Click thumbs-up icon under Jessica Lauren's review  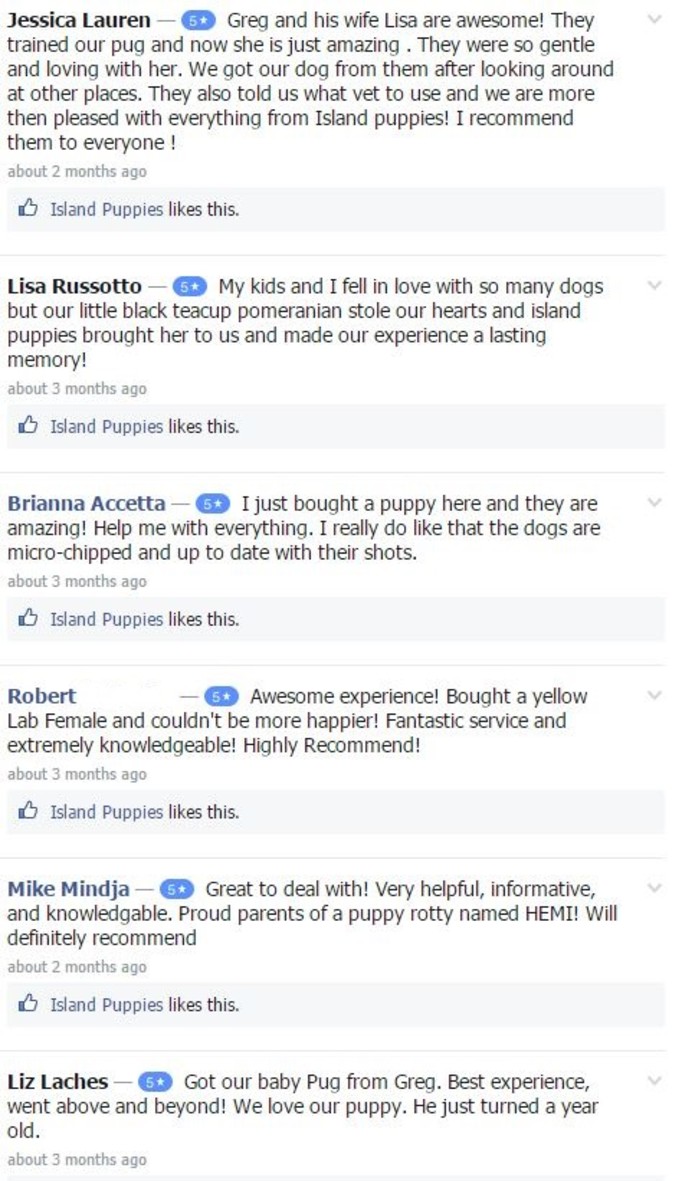click(x=28, y=209)
